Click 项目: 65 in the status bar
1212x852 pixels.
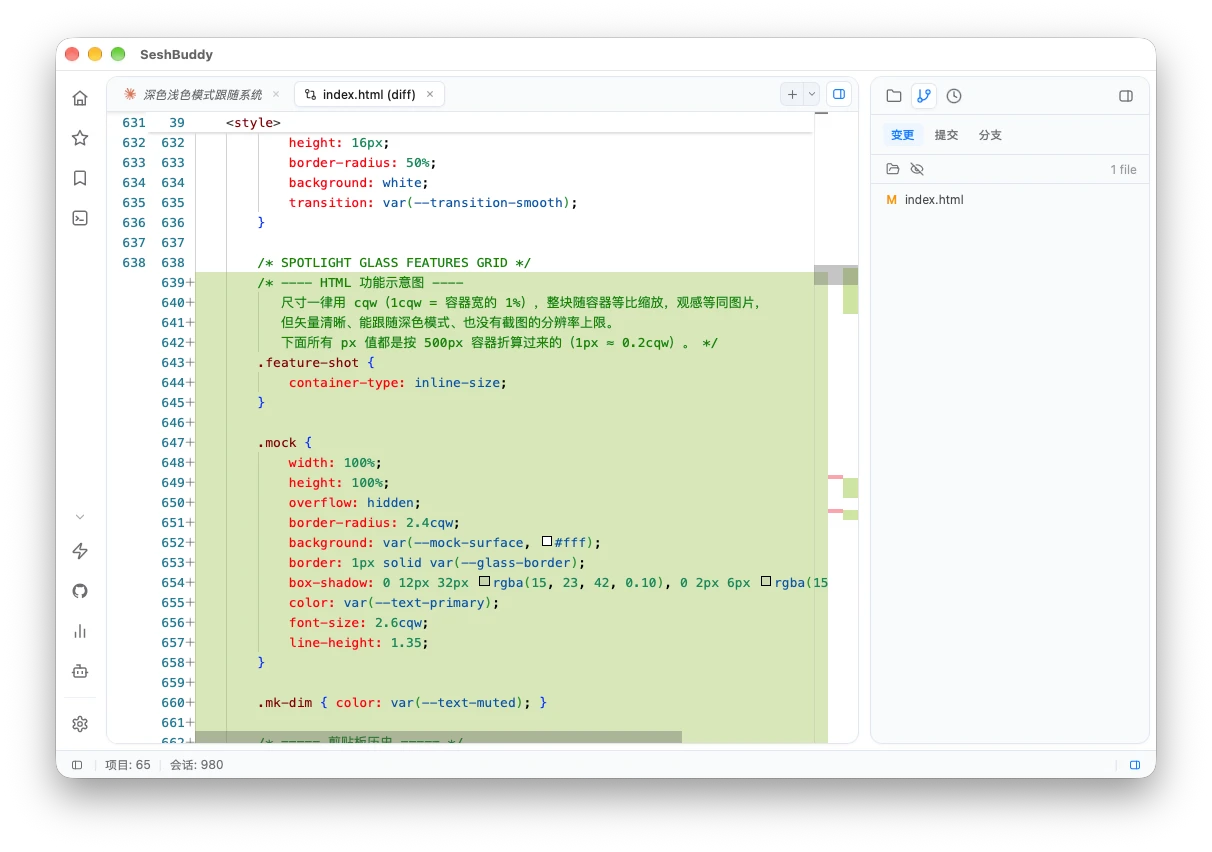click(128, 765)
